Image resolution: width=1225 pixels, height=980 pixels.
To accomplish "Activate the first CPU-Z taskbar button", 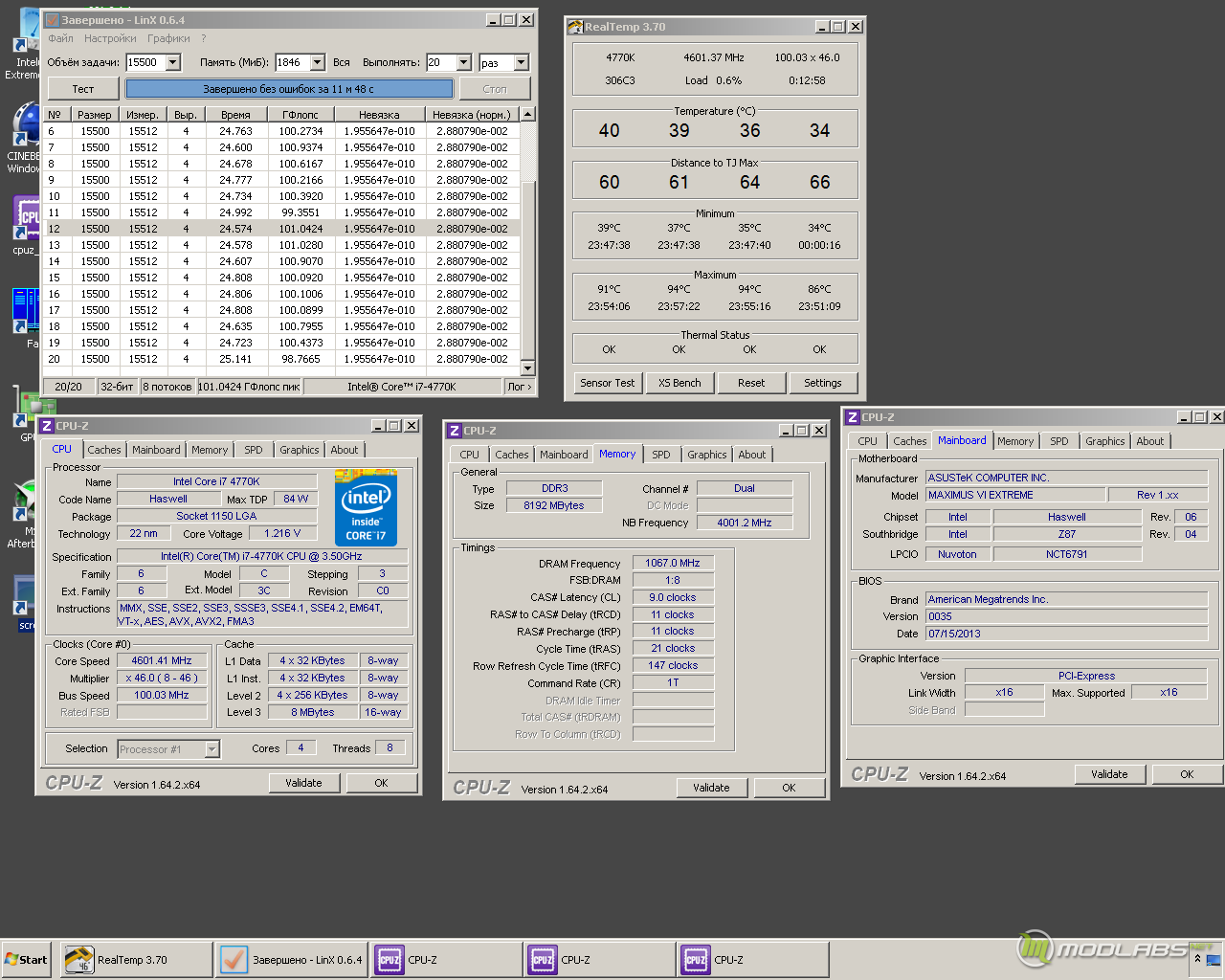I will coord(447,960).
